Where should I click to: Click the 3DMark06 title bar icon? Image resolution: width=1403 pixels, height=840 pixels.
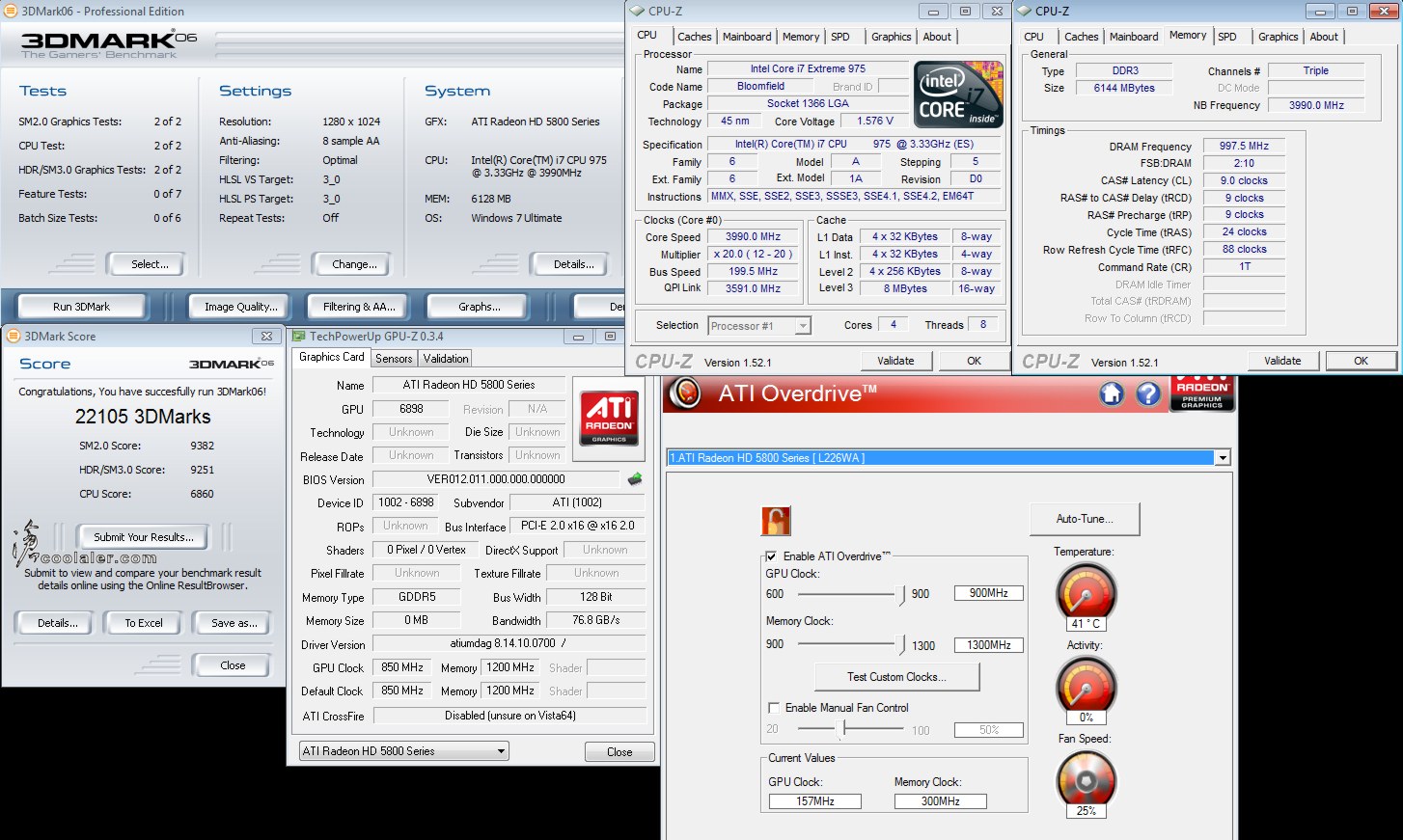(12, 12)
